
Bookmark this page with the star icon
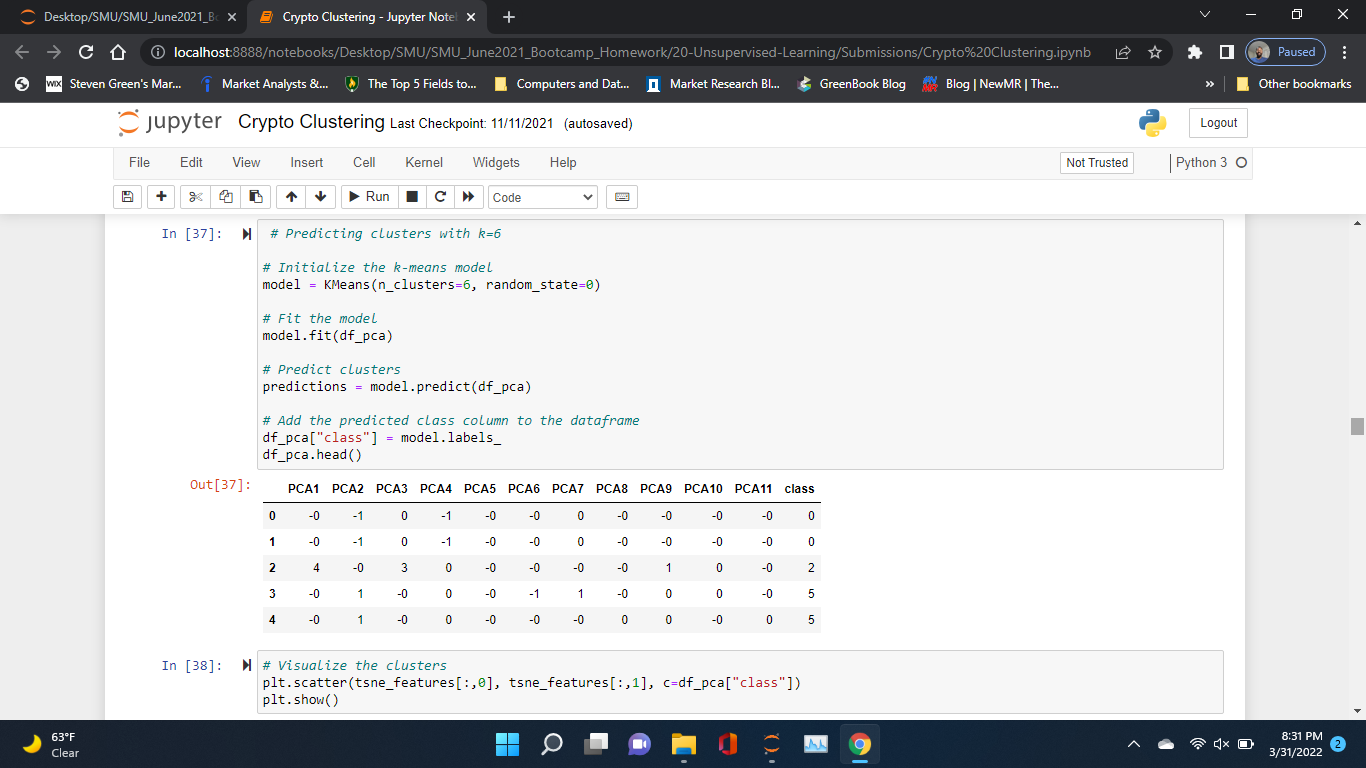click(x=1156, y=52)
